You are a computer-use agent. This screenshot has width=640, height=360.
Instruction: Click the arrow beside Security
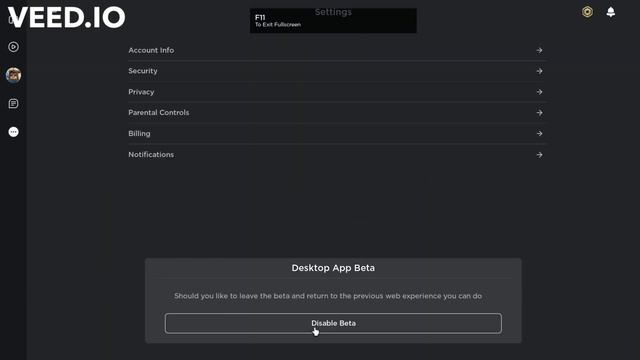coord(539,71)
